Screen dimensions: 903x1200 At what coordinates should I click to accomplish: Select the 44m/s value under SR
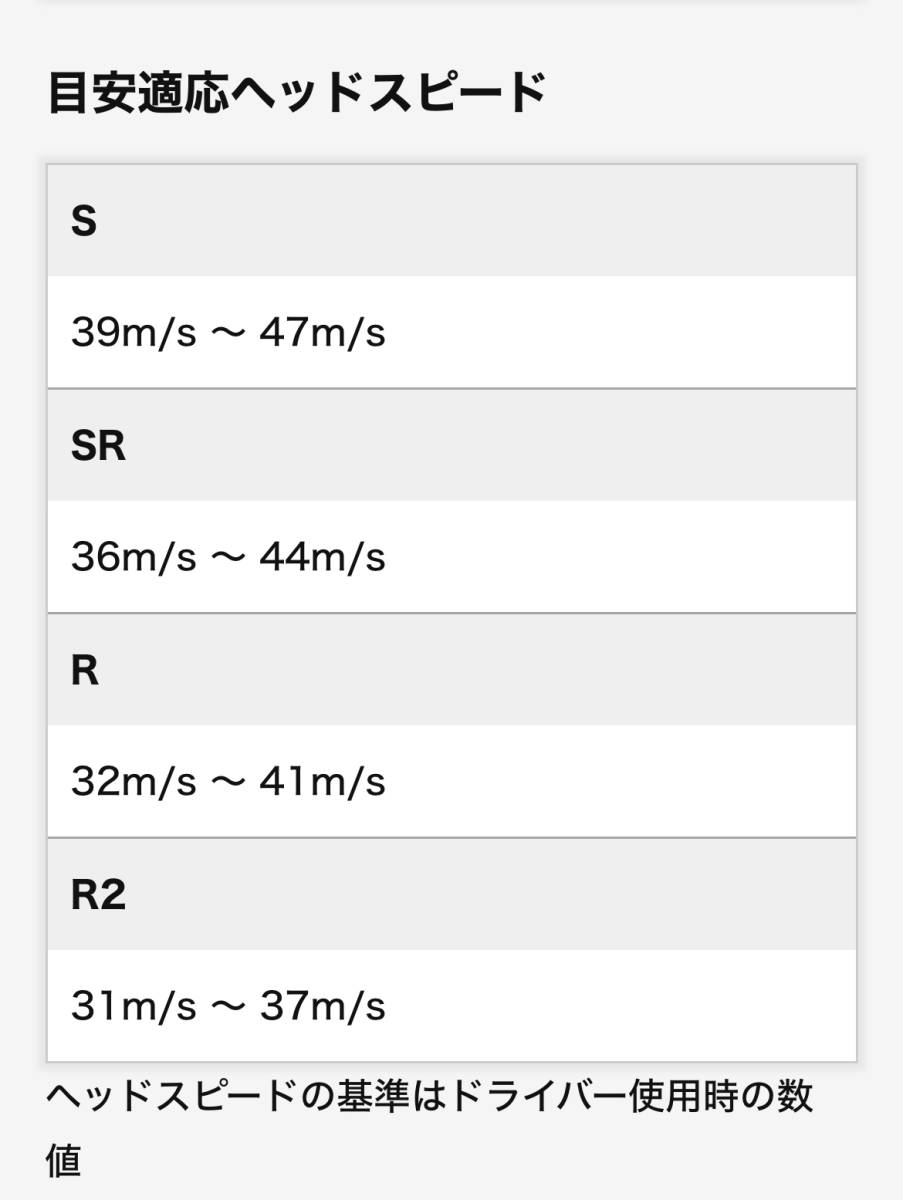pyautogui.click(x=322, y=557)
